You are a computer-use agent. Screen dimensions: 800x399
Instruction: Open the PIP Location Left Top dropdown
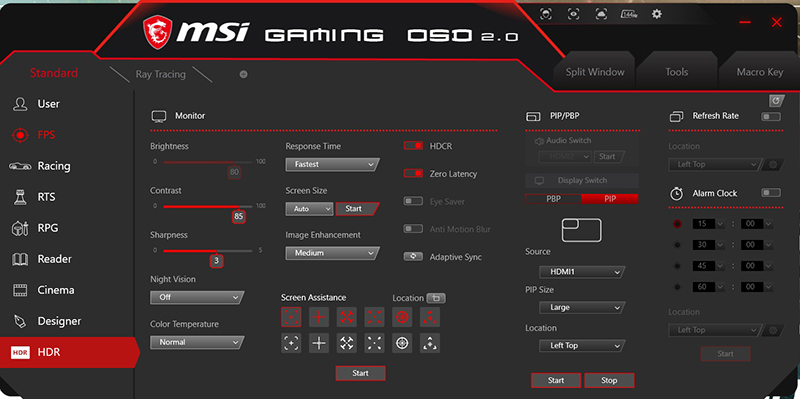click(582, 346)
